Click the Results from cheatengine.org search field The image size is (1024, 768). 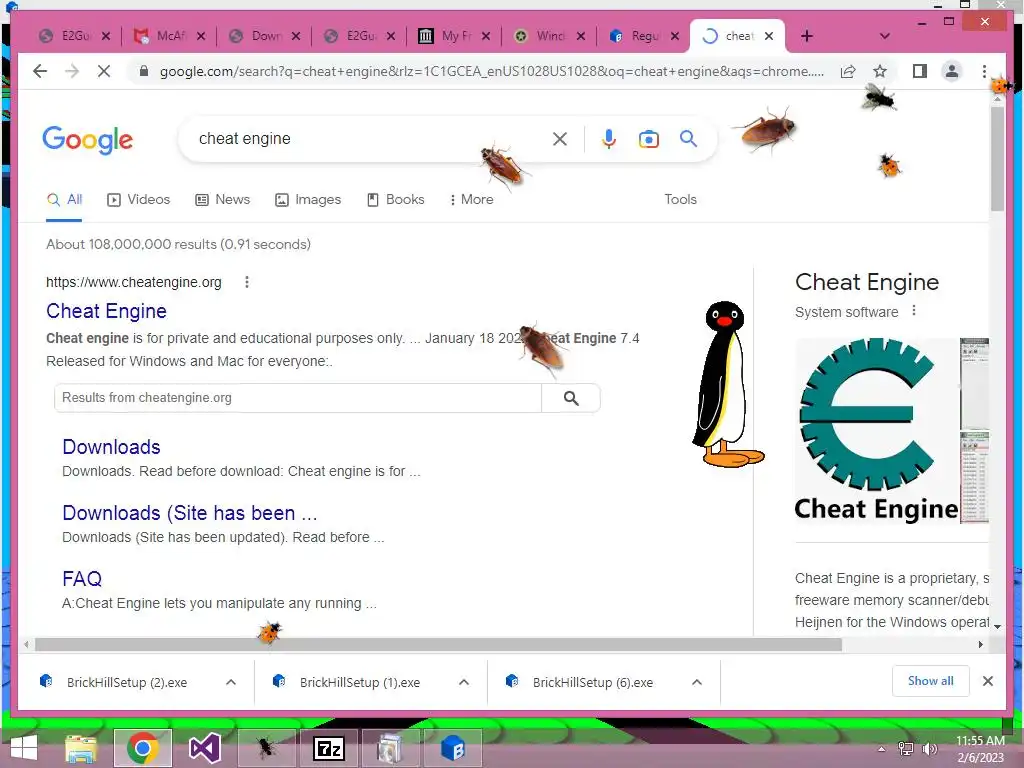pos(298,398)
